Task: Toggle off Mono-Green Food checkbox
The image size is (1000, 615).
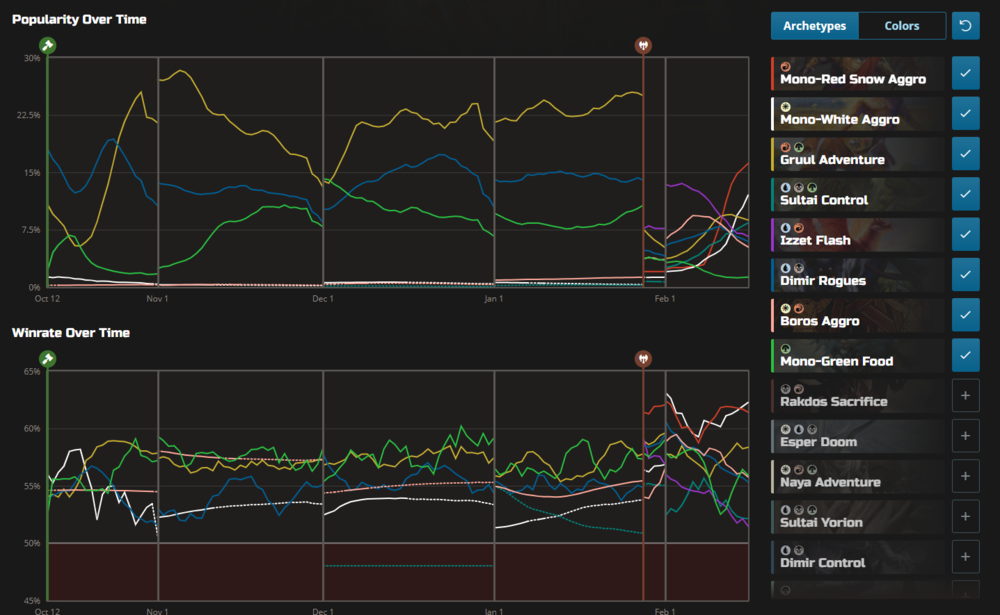Action: point(965,355)
